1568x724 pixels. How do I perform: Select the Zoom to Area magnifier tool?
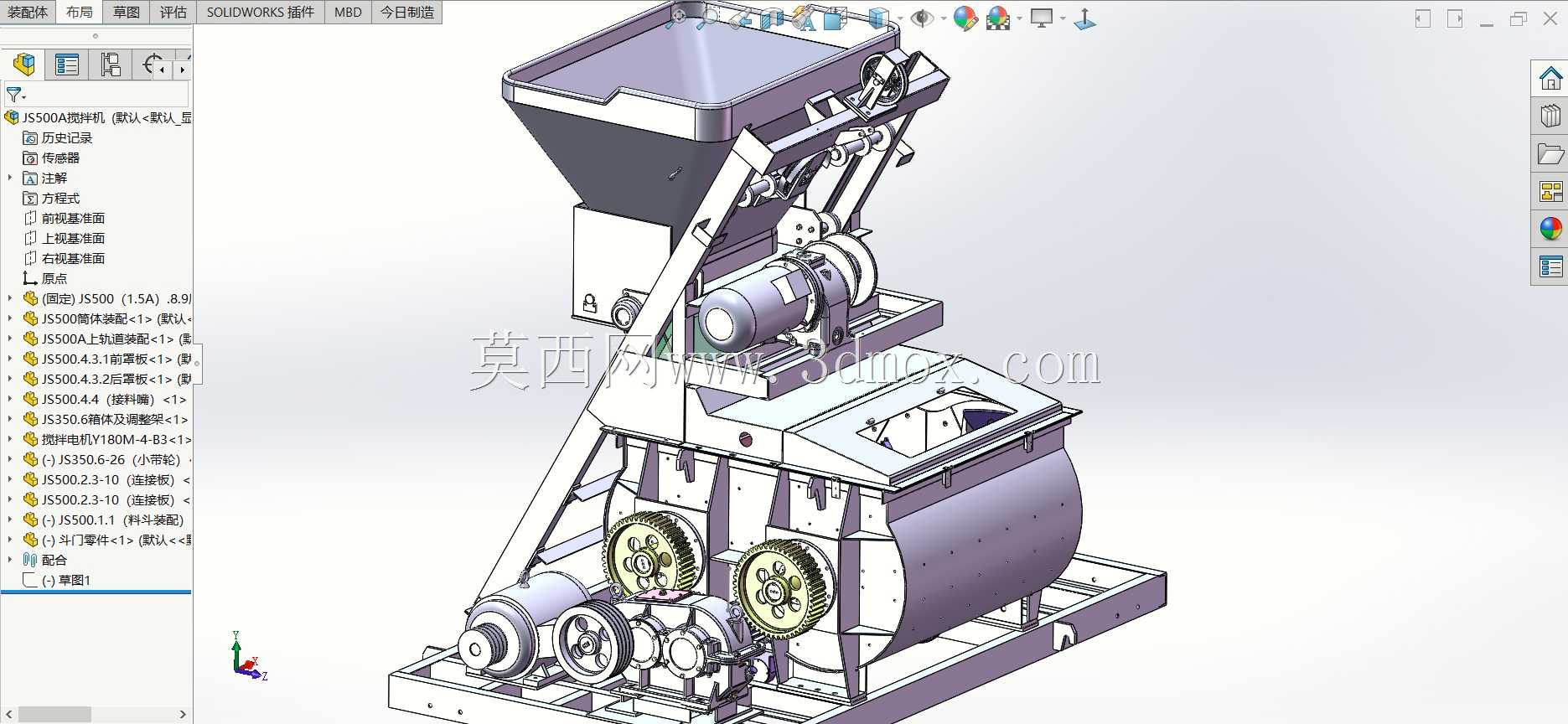click(707, 18)
